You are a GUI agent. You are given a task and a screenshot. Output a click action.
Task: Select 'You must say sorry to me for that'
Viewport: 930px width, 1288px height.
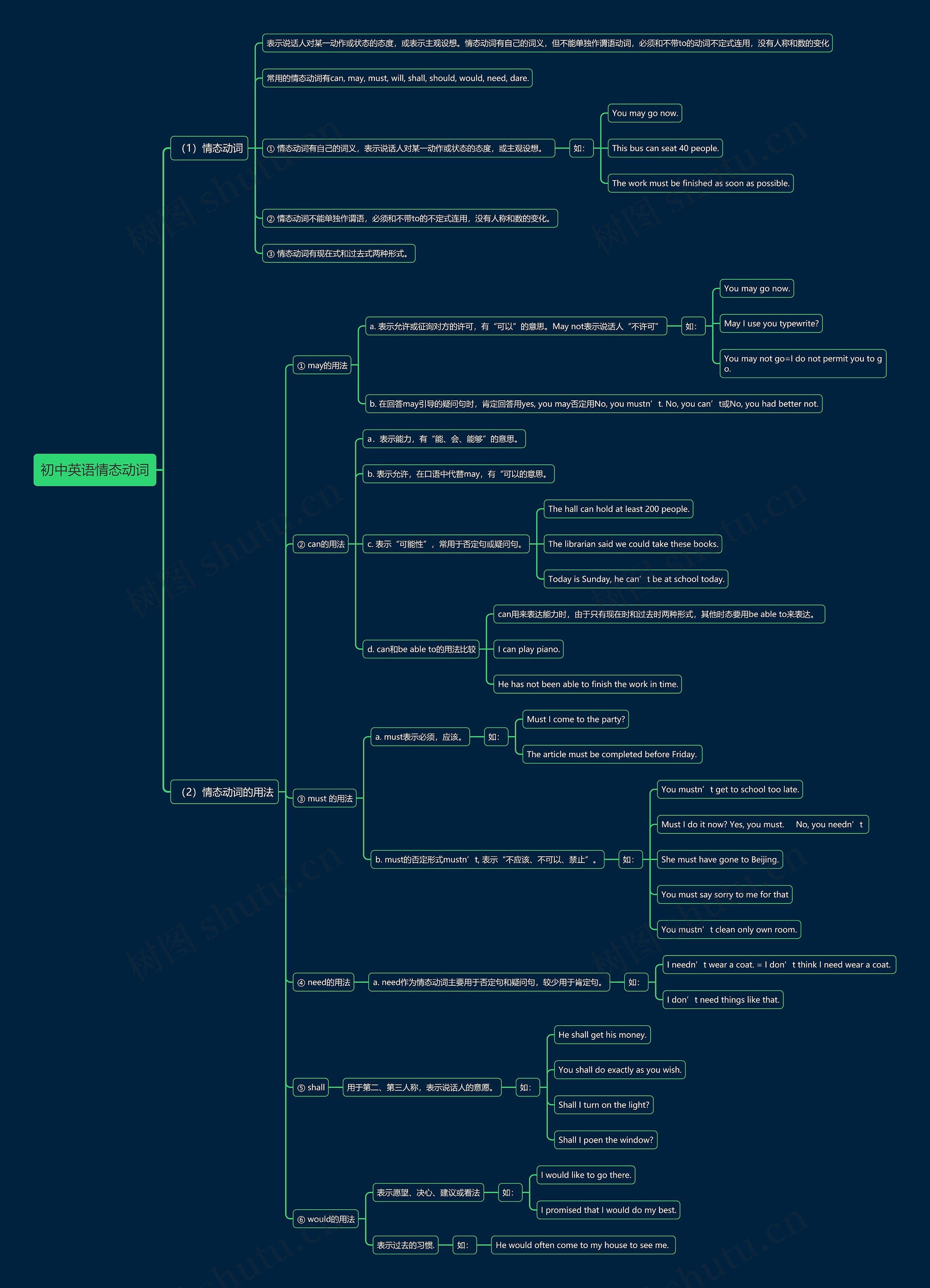point(724,895)
